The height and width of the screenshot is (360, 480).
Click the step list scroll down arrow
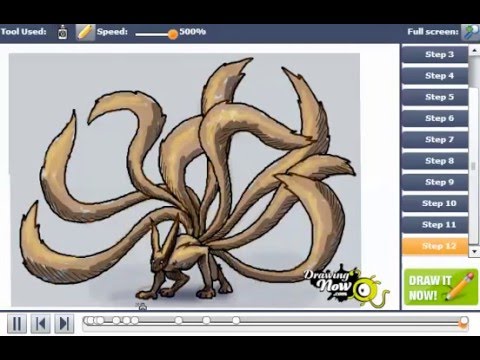tap(474, 252)
